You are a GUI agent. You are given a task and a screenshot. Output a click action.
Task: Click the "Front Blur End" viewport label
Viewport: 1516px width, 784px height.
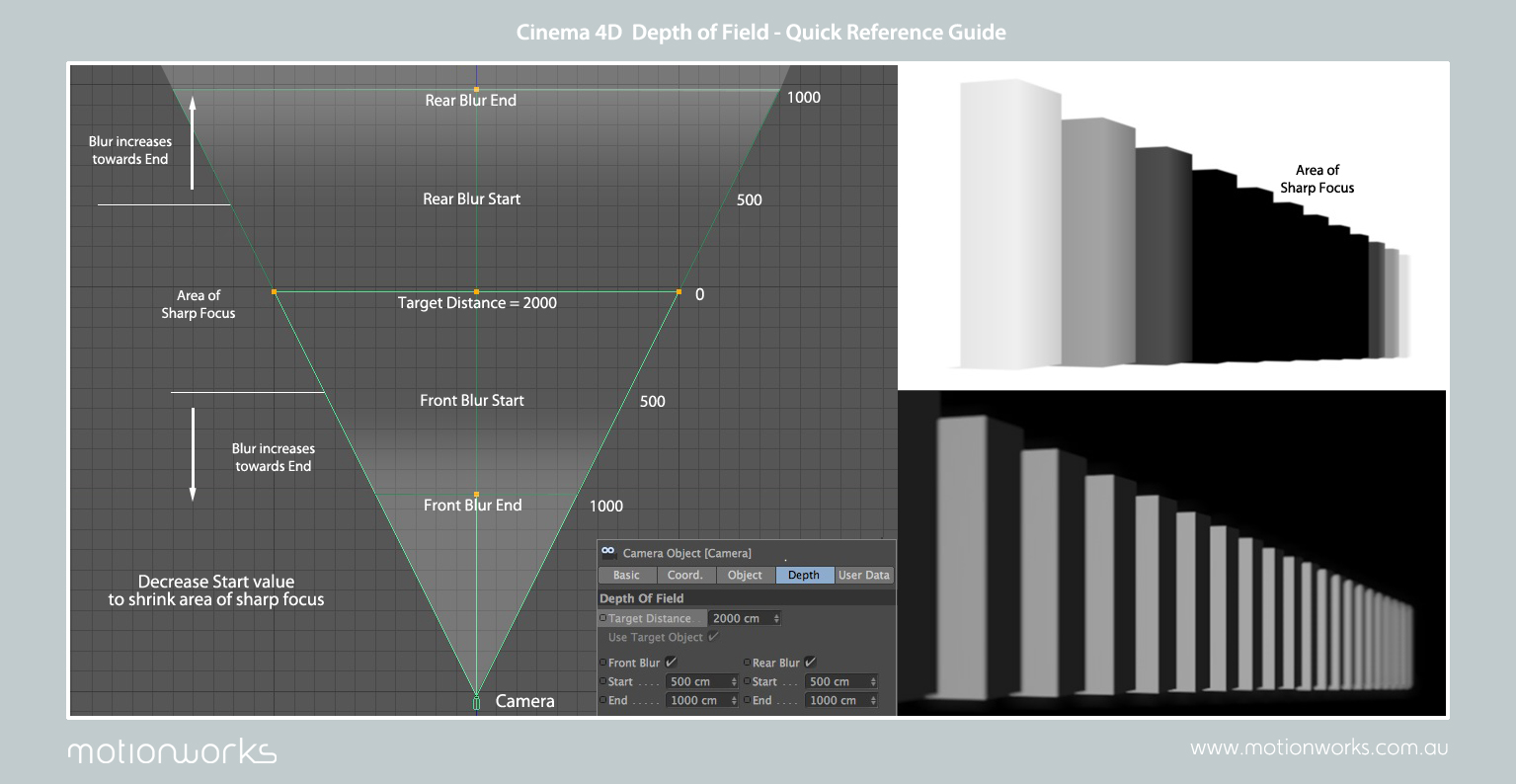tap(473, 505)
